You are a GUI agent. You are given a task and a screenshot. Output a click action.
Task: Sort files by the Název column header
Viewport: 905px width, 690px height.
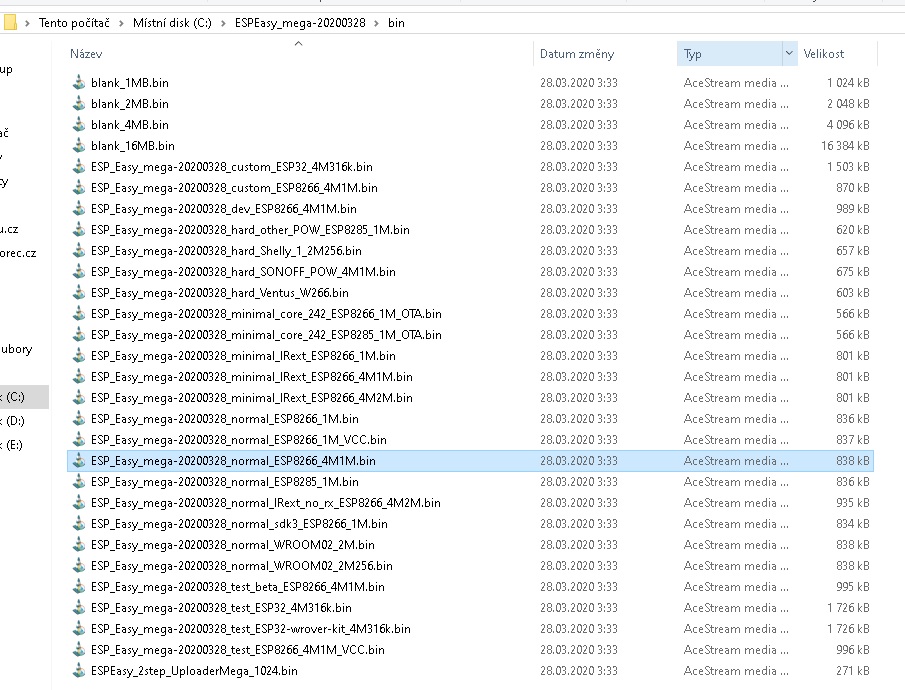point(86,54)
